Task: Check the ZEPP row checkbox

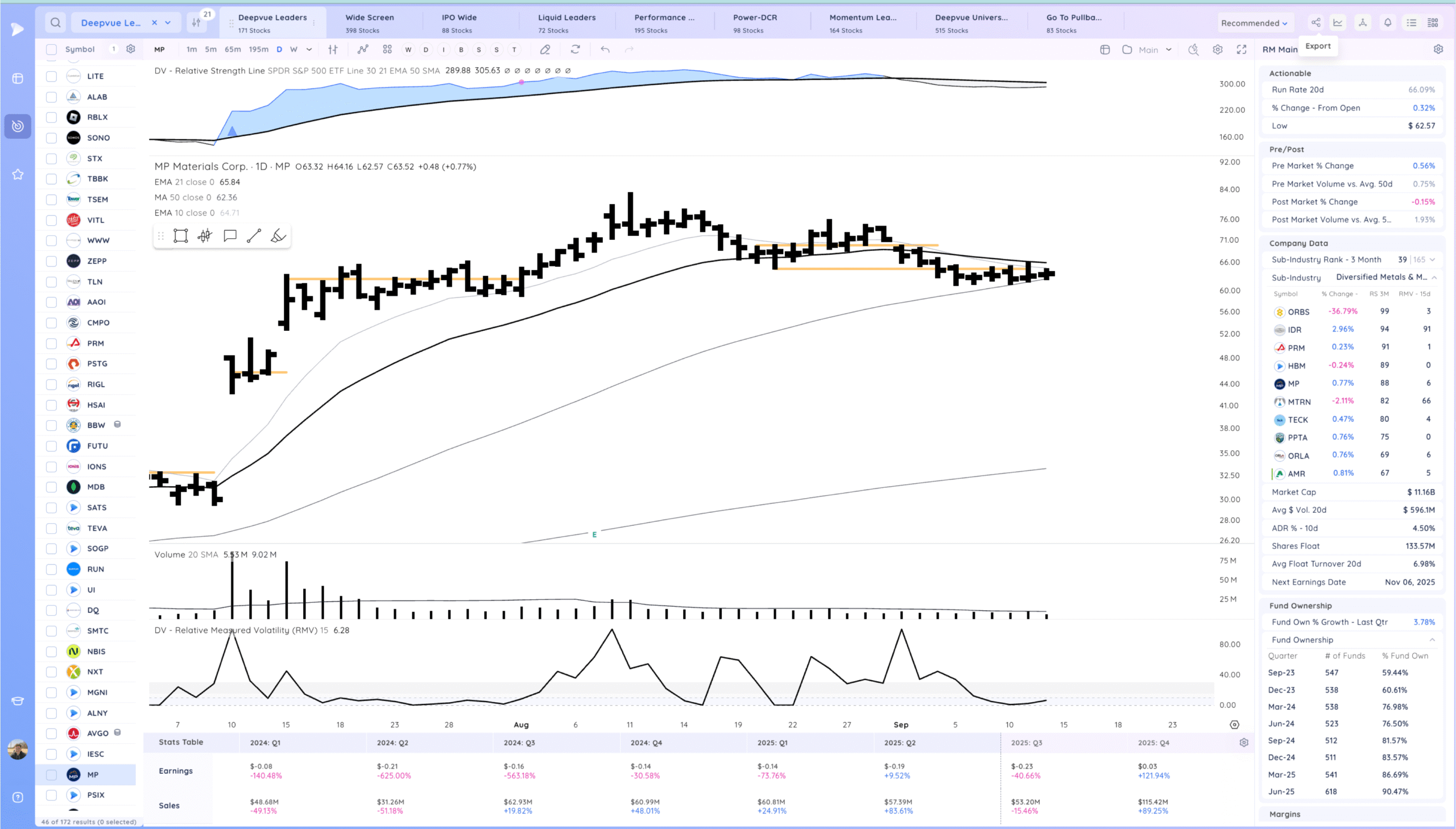Action: pos(51,261)
